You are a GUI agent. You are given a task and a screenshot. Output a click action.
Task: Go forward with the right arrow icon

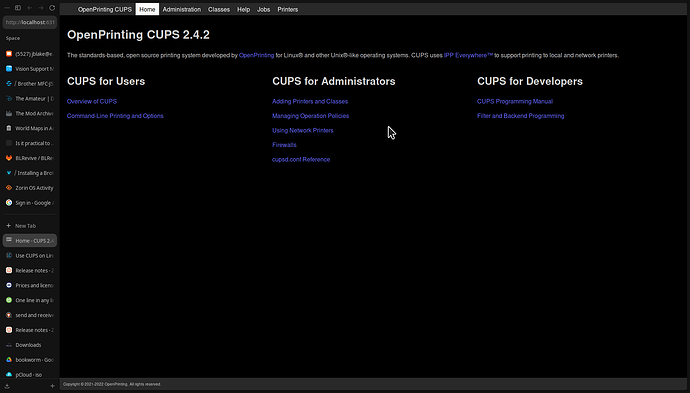tap(40, 8)
